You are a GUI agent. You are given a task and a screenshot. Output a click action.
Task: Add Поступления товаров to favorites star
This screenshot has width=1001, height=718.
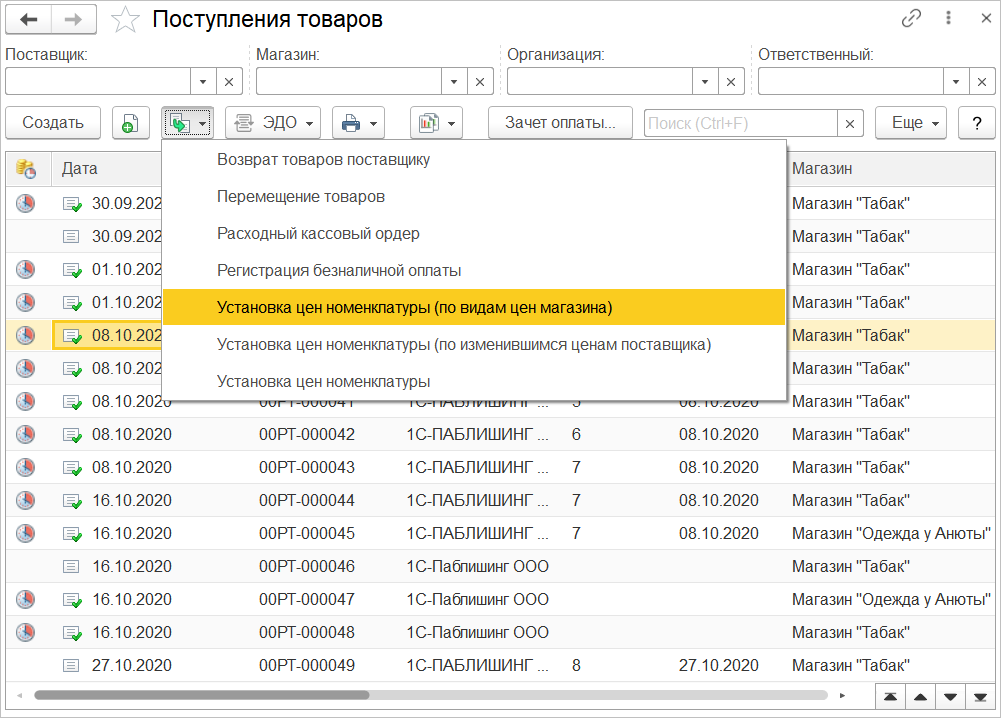click(x=125, y=19)
